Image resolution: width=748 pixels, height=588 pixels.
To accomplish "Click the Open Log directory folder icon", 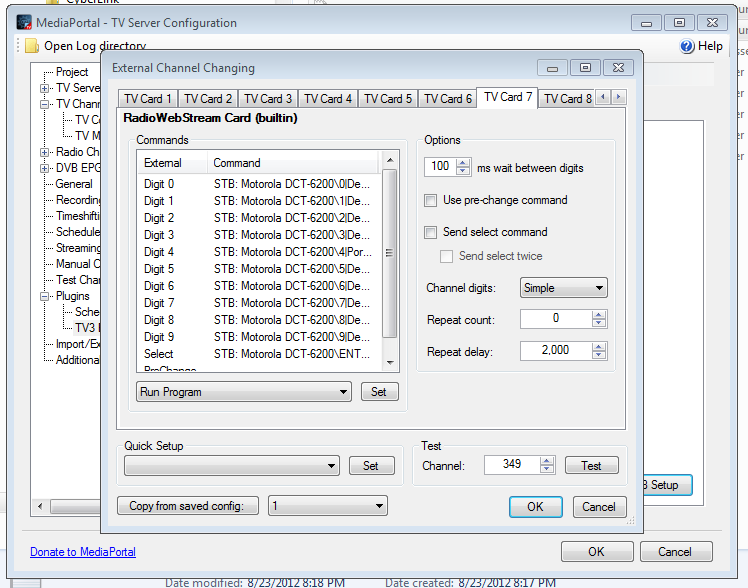I will tap(31, 46).
